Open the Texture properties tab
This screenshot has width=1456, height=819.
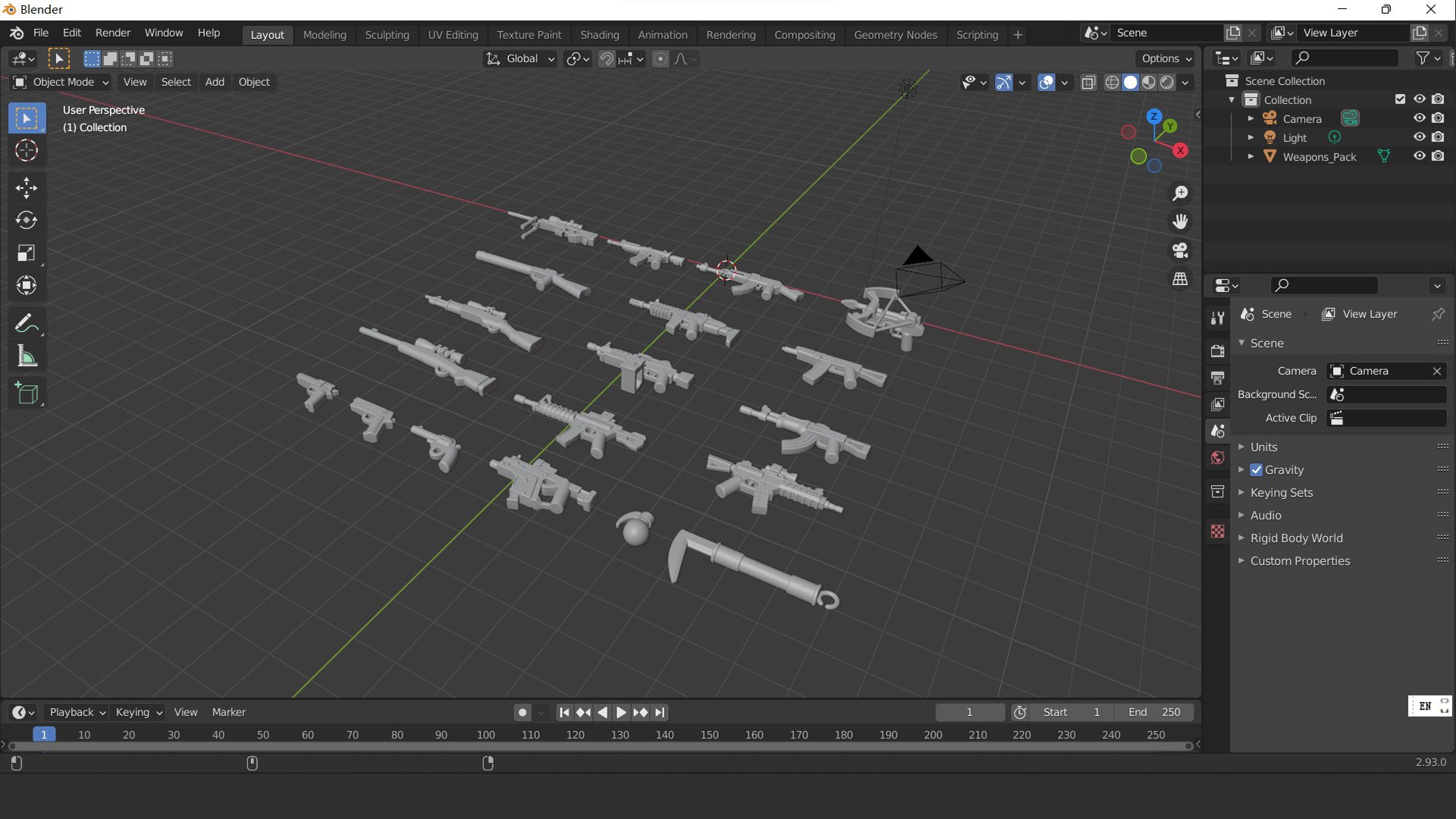[x=1217, y=532]
